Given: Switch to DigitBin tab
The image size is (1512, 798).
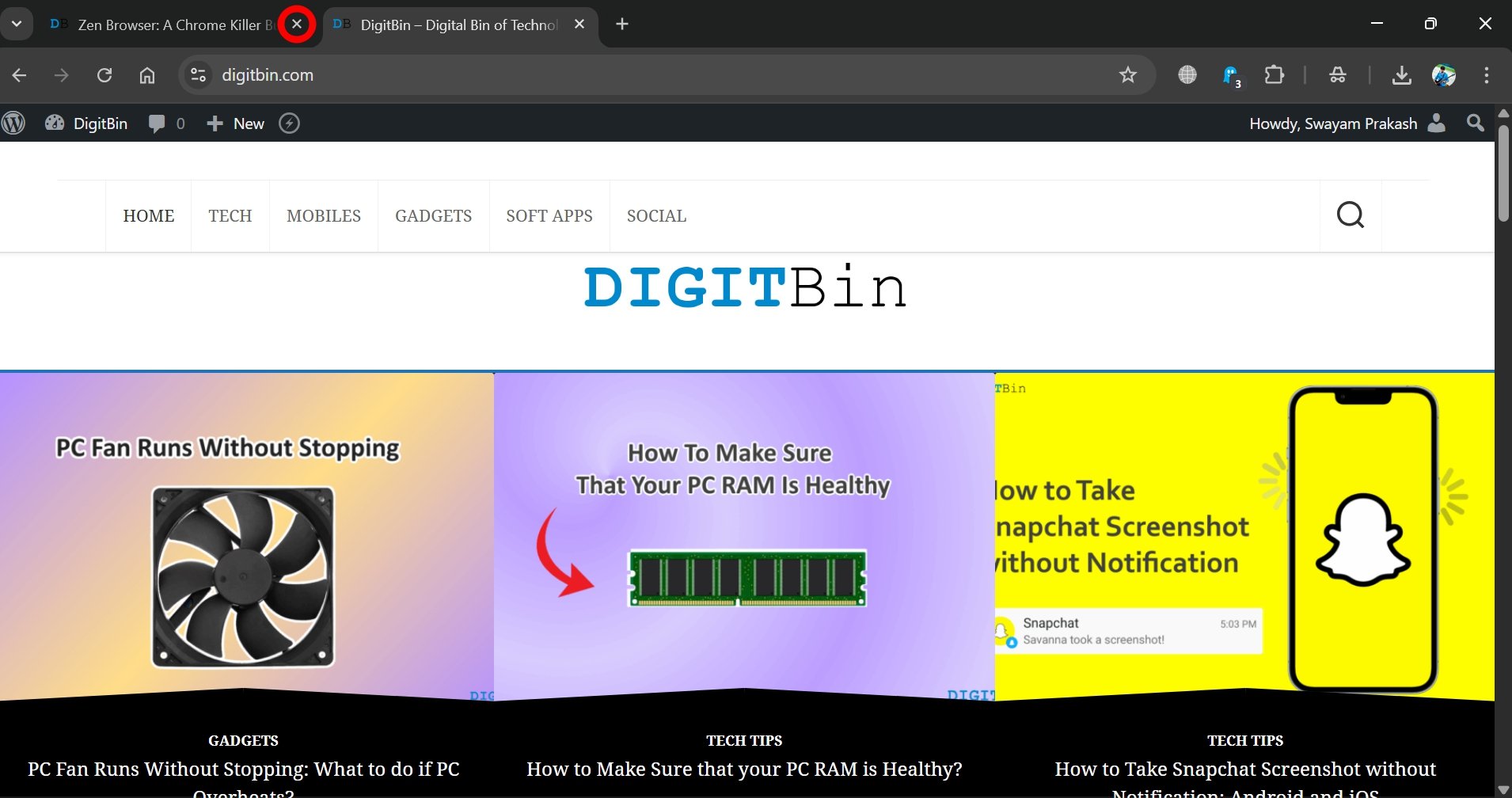Looking at the screenshot, I should [x=459, y=25].
